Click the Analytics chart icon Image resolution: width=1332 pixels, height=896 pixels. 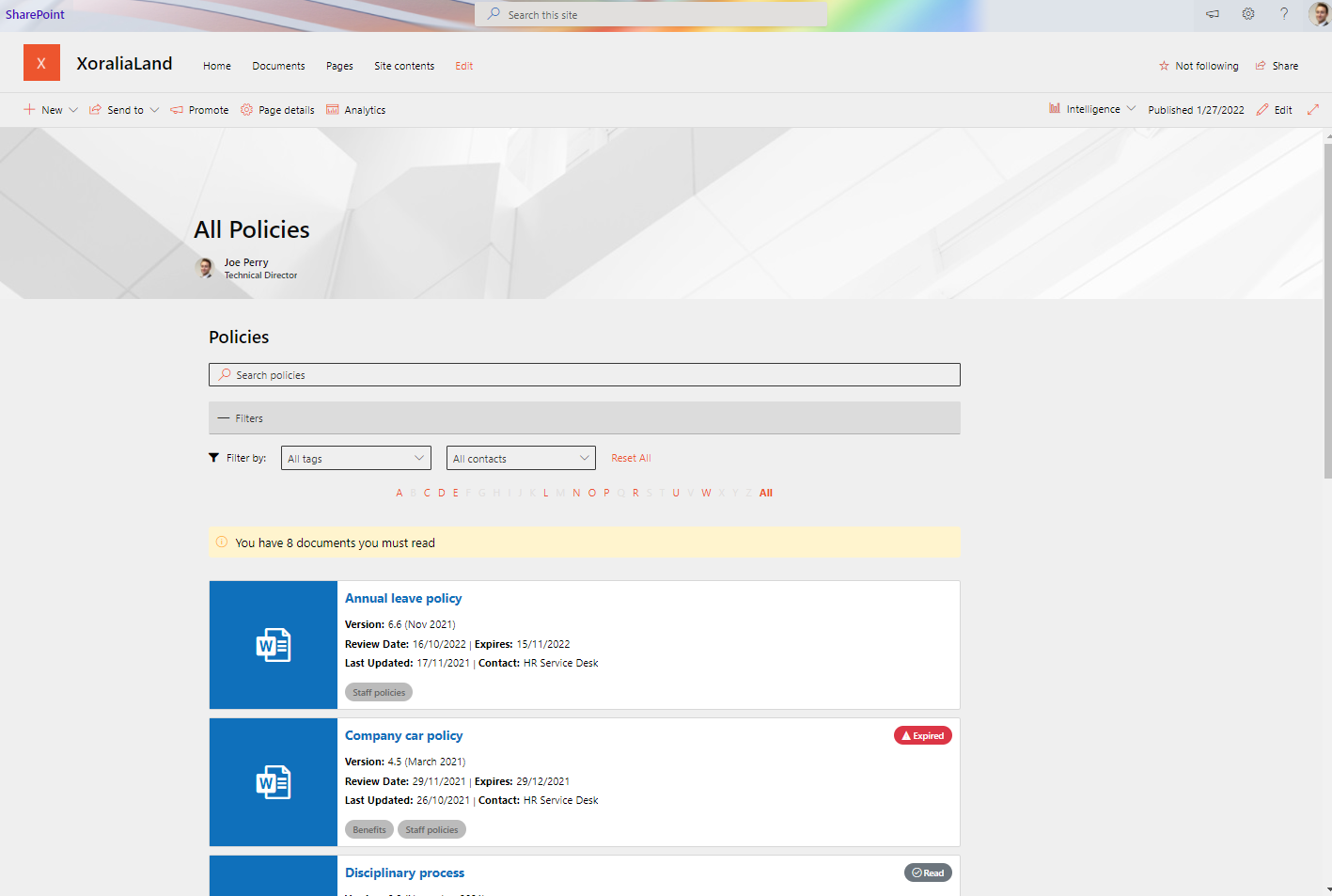(333, 110)
